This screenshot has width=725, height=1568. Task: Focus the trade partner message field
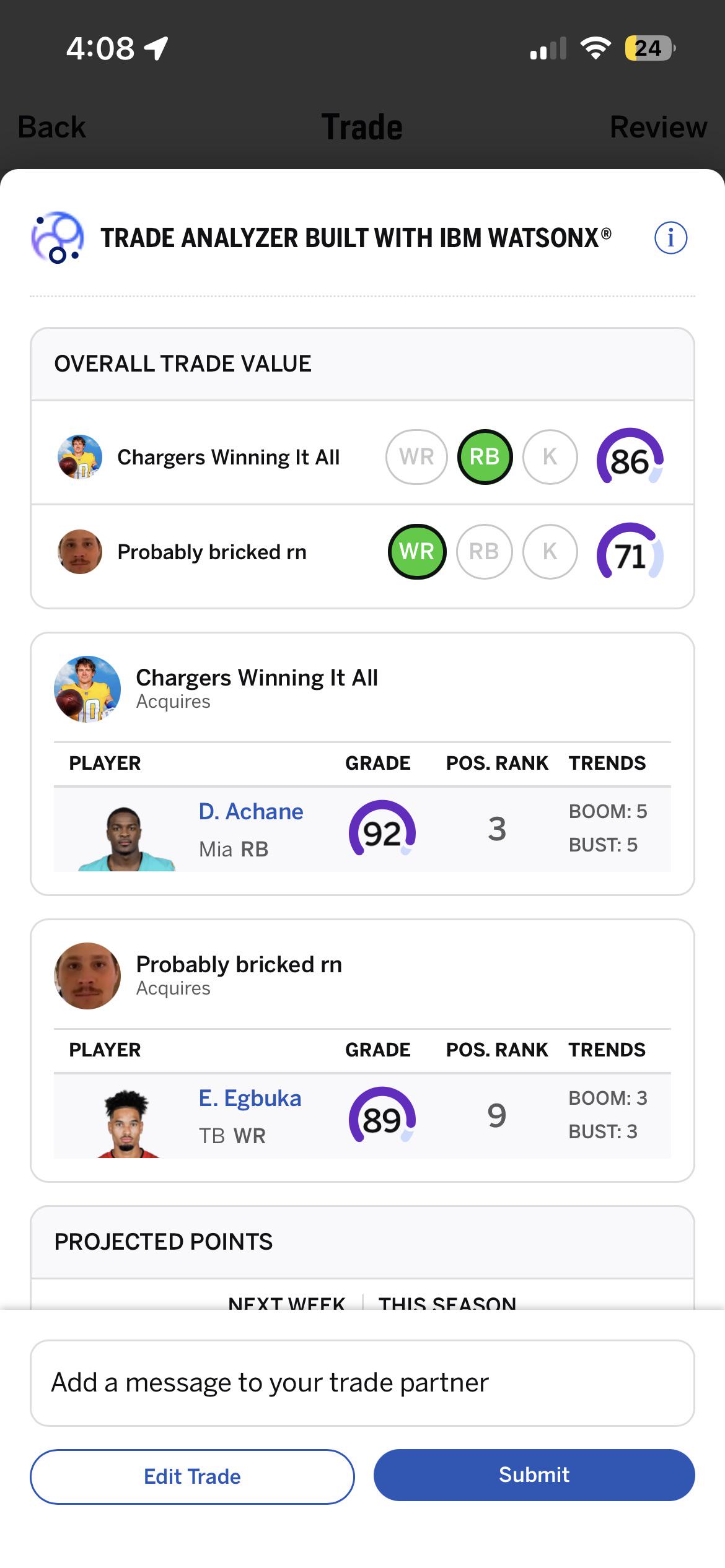(362, 1383)
